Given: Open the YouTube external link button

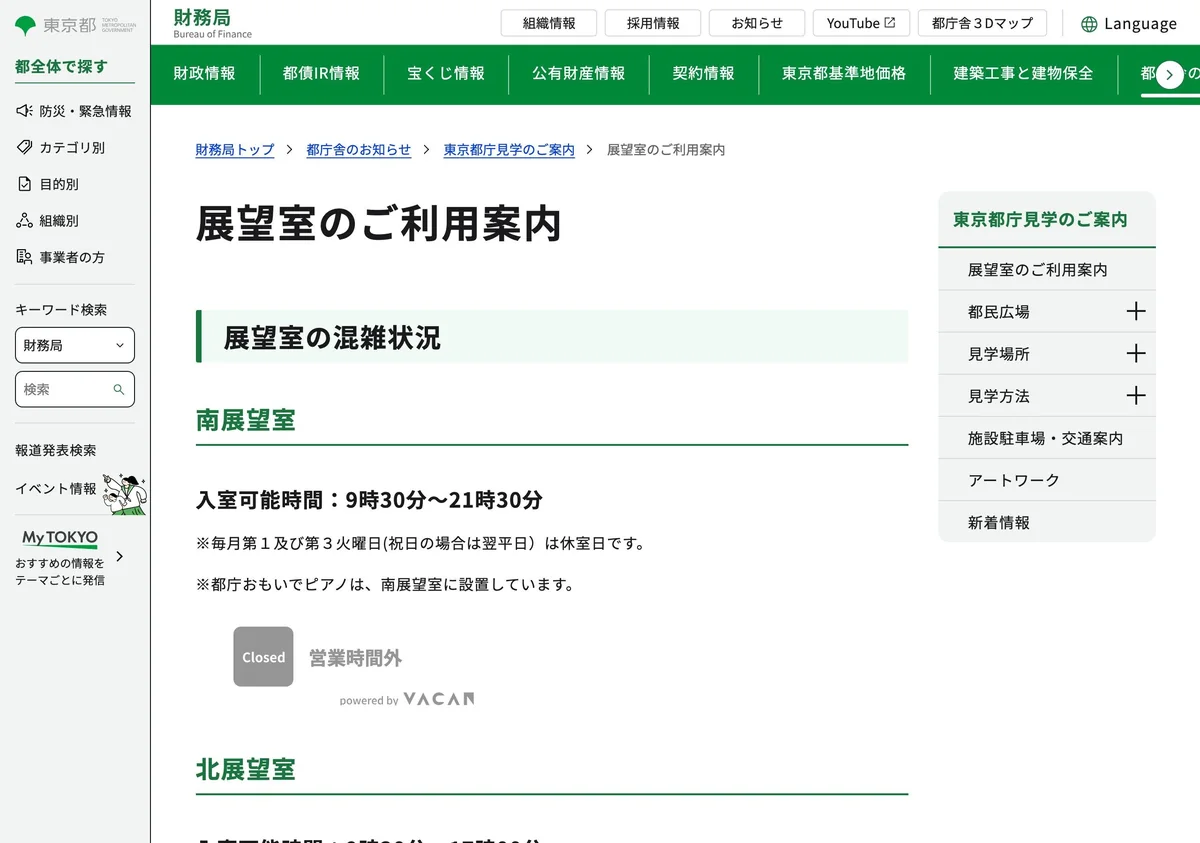Looking at the screenshot, I should pos(861,23).
